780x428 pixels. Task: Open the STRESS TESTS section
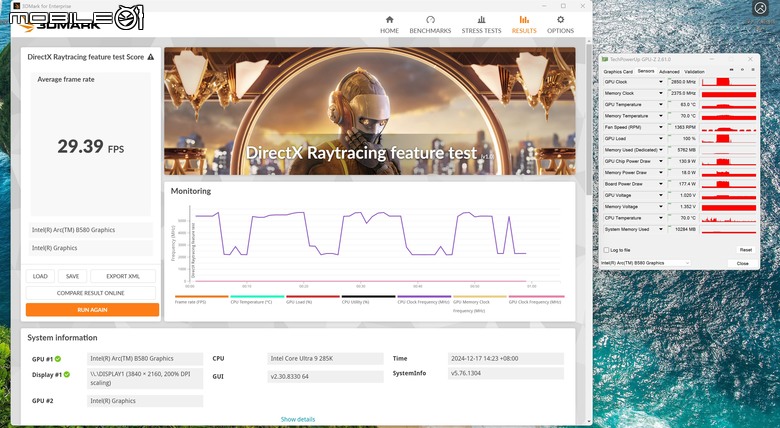[x=481, y=24]
